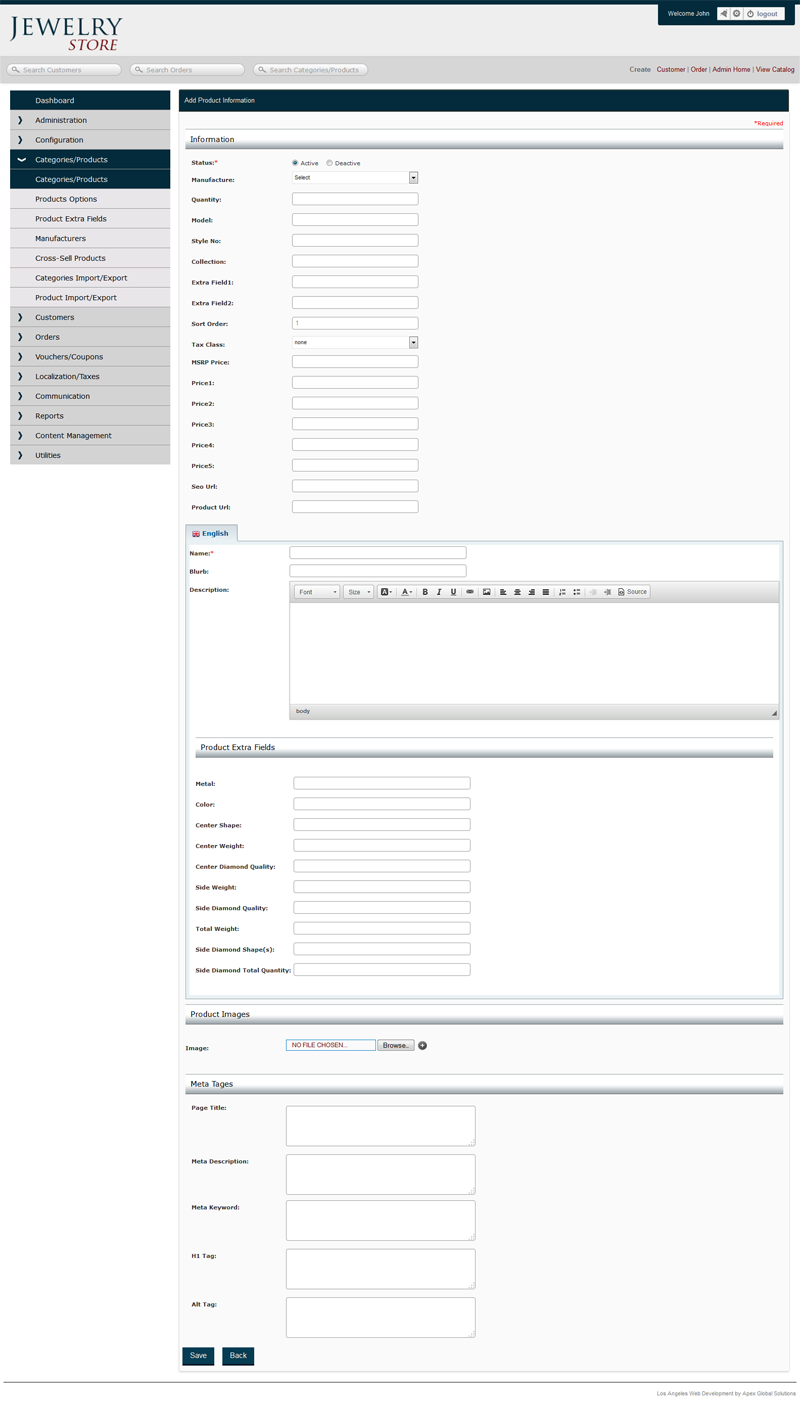Open Dashboard in the sidebar
The image size is (800, 1405).
(x=90, y=100)
